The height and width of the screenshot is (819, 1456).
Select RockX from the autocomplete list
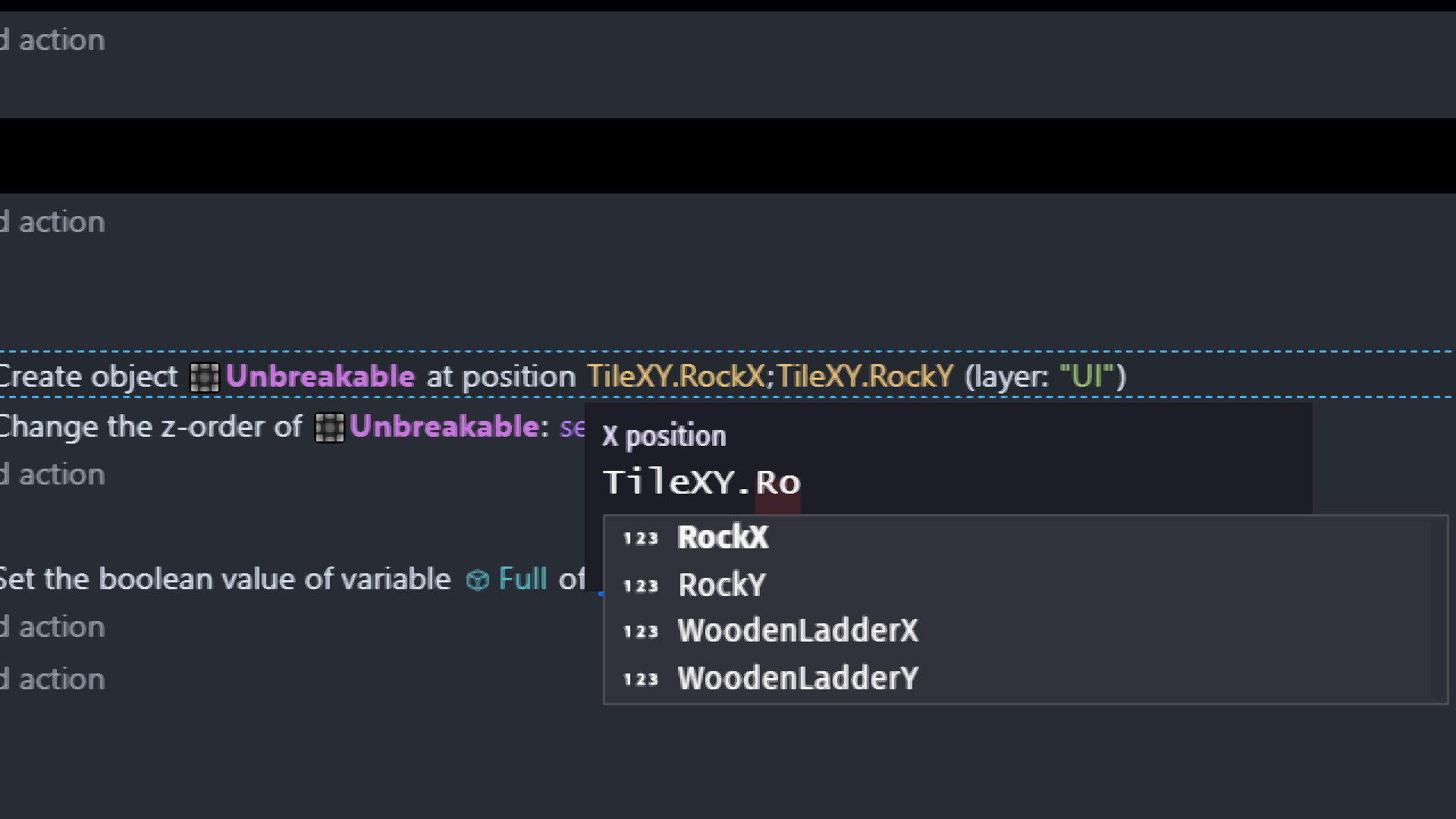click(x=723, y=538)
